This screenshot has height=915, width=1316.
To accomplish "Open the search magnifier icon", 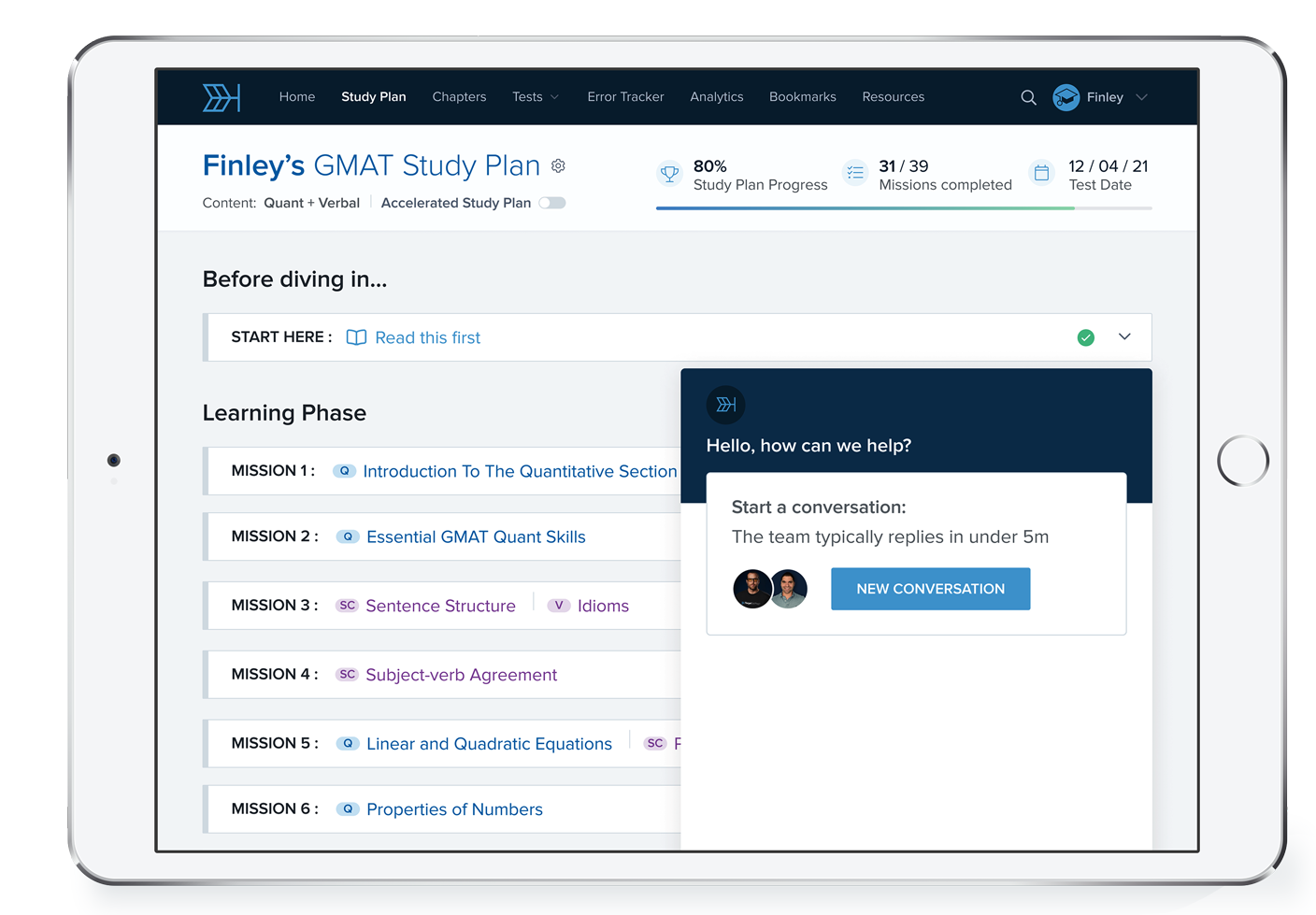I will [1028, 97].
